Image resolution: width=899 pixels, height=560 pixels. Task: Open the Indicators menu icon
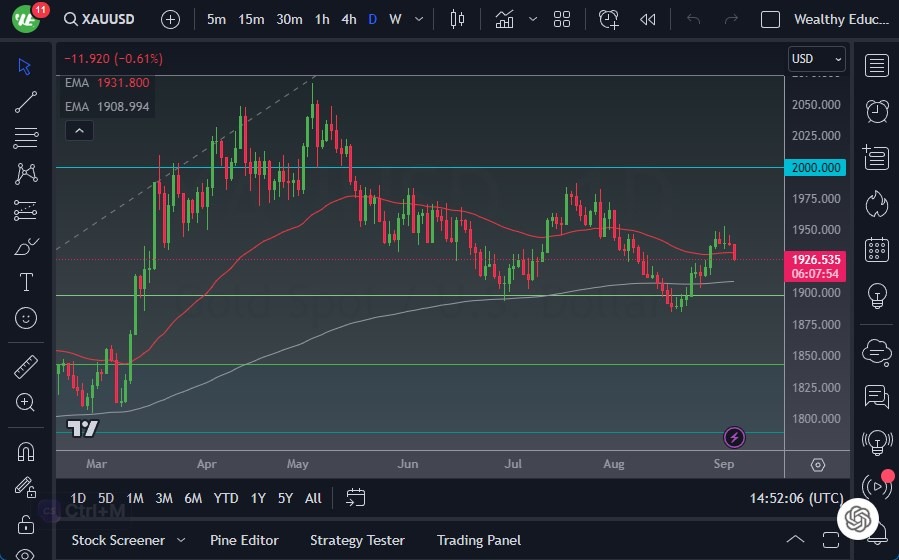pyautogui.click(x=505, y=19)
